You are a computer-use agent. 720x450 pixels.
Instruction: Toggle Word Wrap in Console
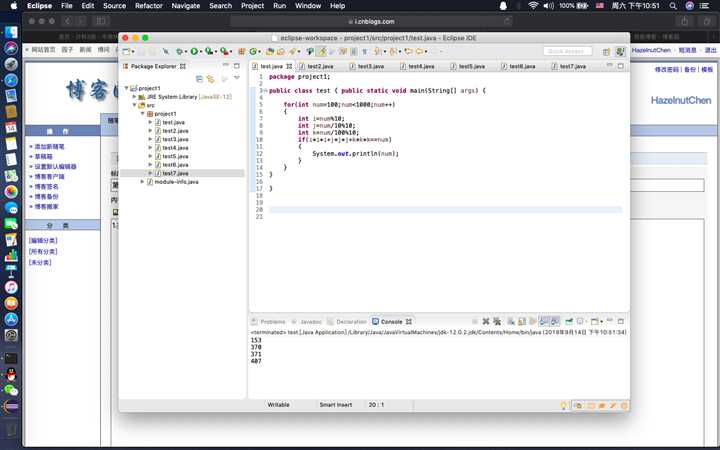pos(533,321)
